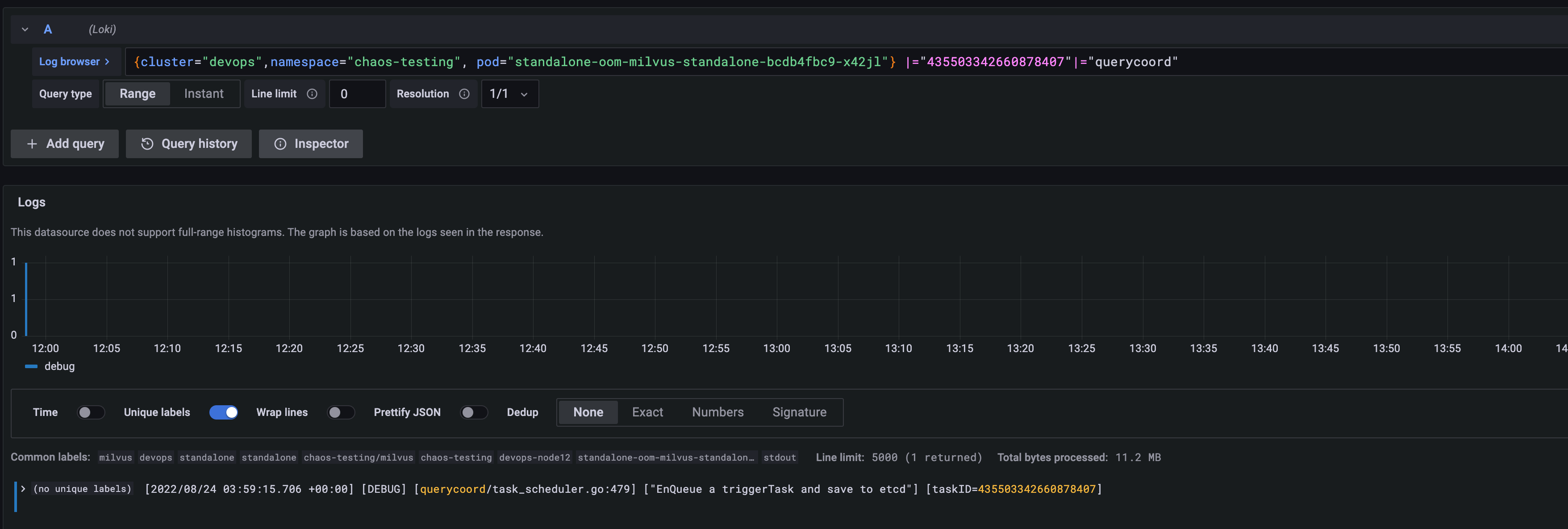Click the Line limit input field
The width and height of the screenshot is (1568, 529).
click(x=357, y=94)
